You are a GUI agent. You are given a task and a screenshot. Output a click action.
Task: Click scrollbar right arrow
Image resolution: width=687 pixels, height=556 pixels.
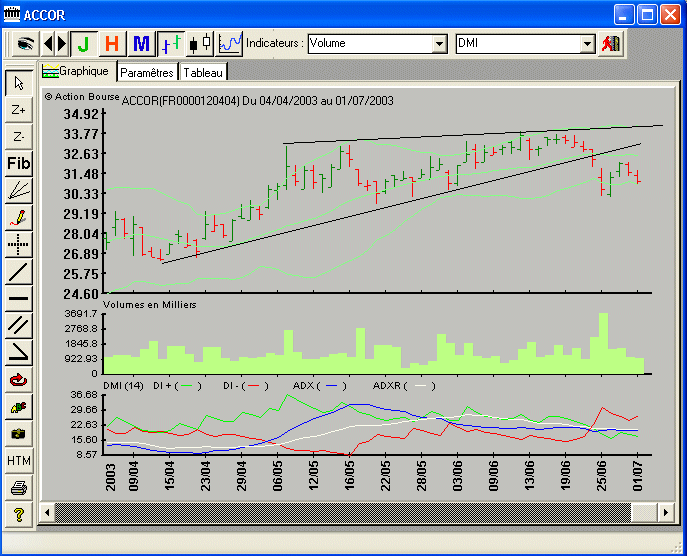(x=666, y=512)
